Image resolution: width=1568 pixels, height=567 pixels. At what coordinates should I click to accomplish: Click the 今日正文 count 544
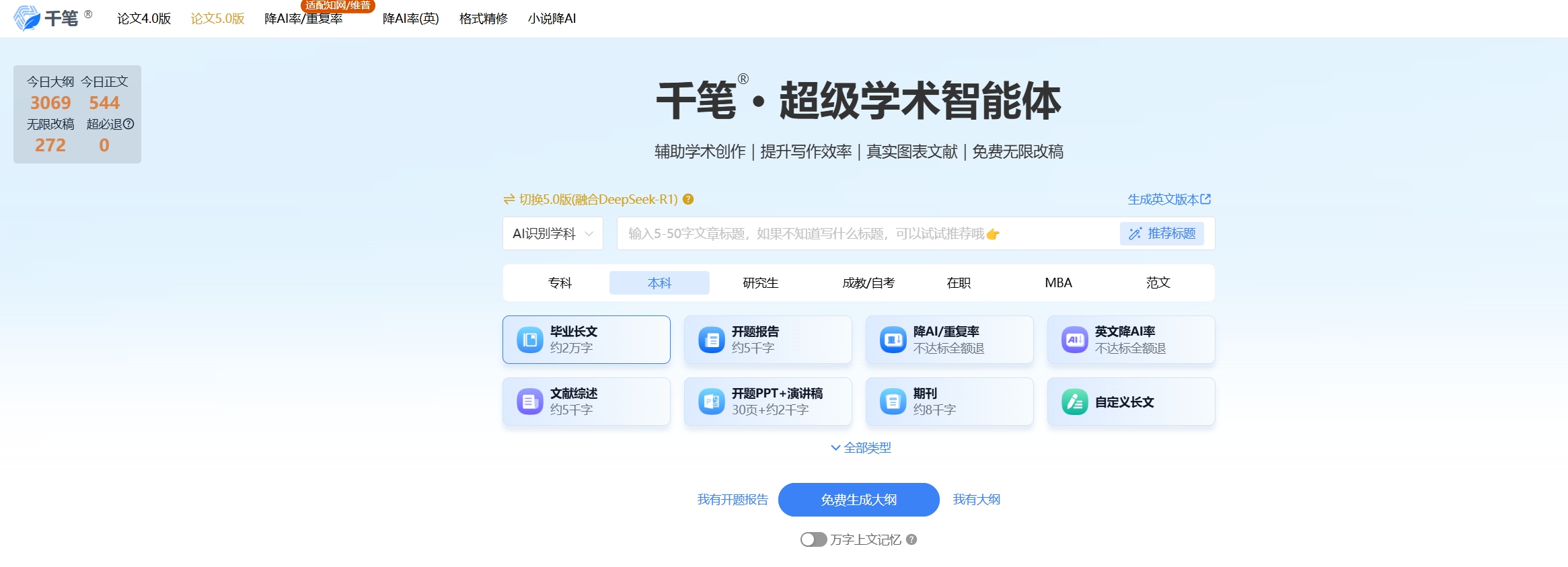pyautogui.click(x=104, y=103)
